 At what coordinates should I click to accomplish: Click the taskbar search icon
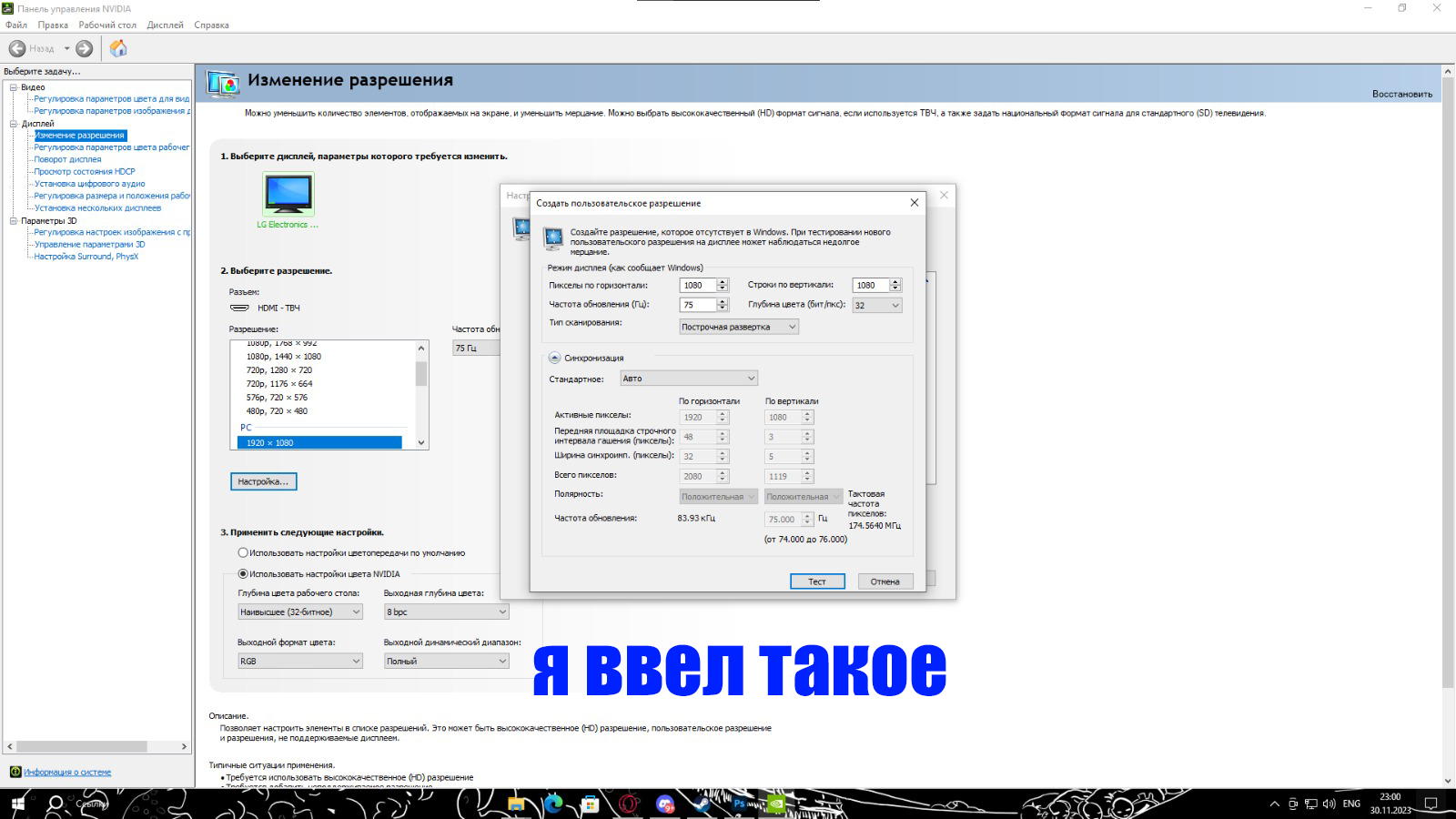pyautogui.click(x=56, y=804)
